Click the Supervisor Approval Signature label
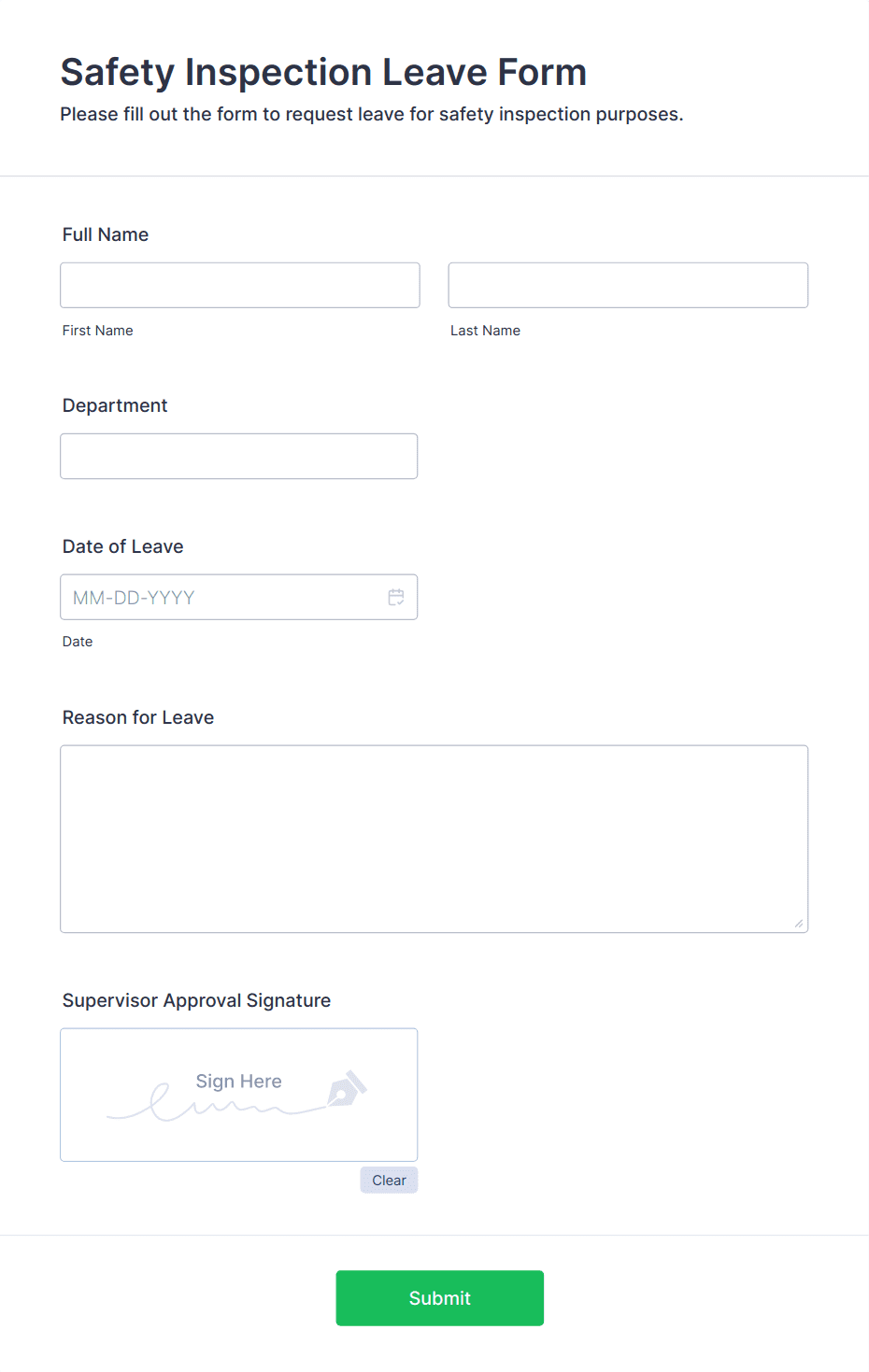Screen dimensions: 869x1372 point(196,1000)
